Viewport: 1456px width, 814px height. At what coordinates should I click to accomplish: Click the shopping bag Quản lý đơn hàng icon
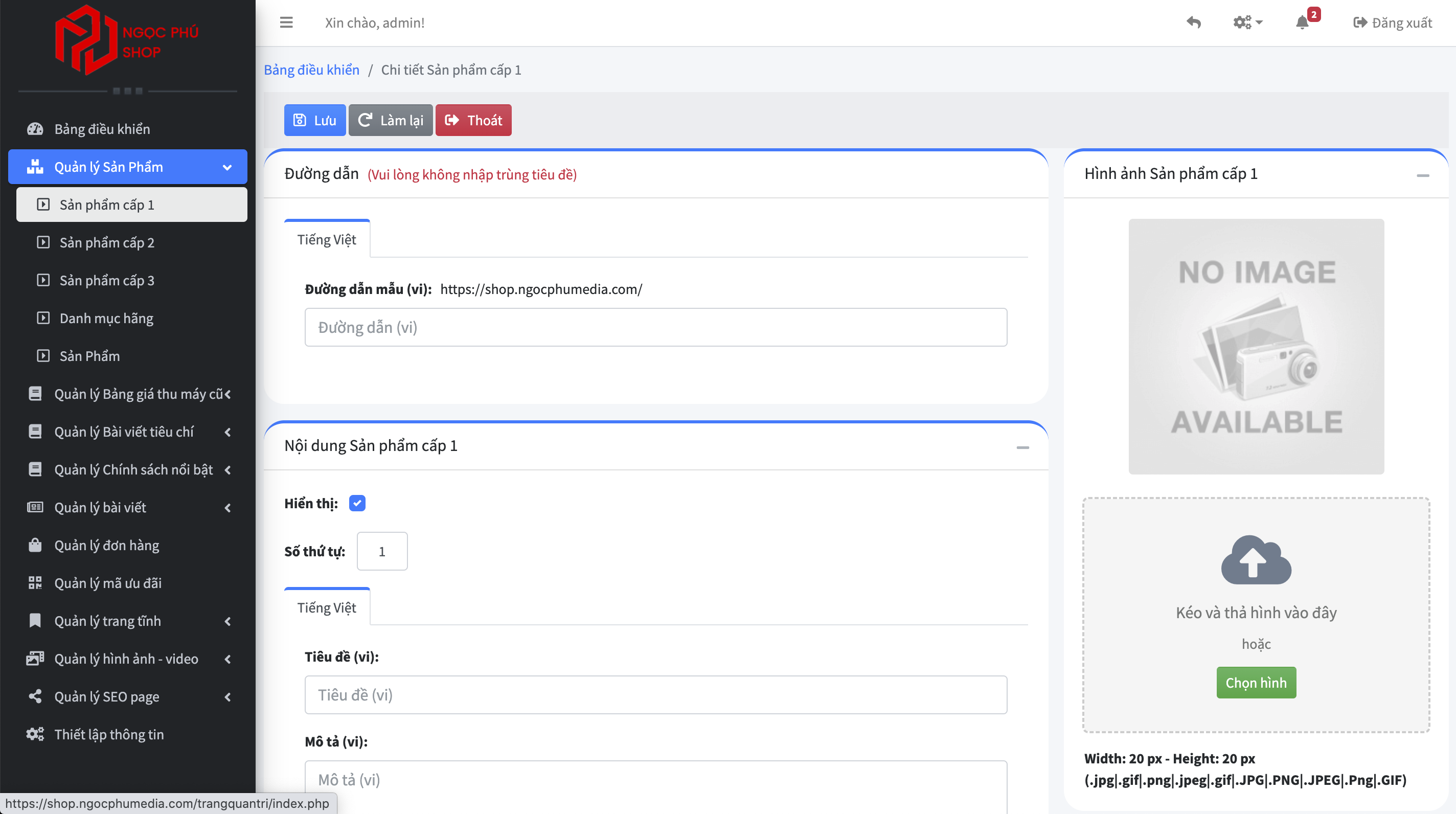[x=35, y=545]
